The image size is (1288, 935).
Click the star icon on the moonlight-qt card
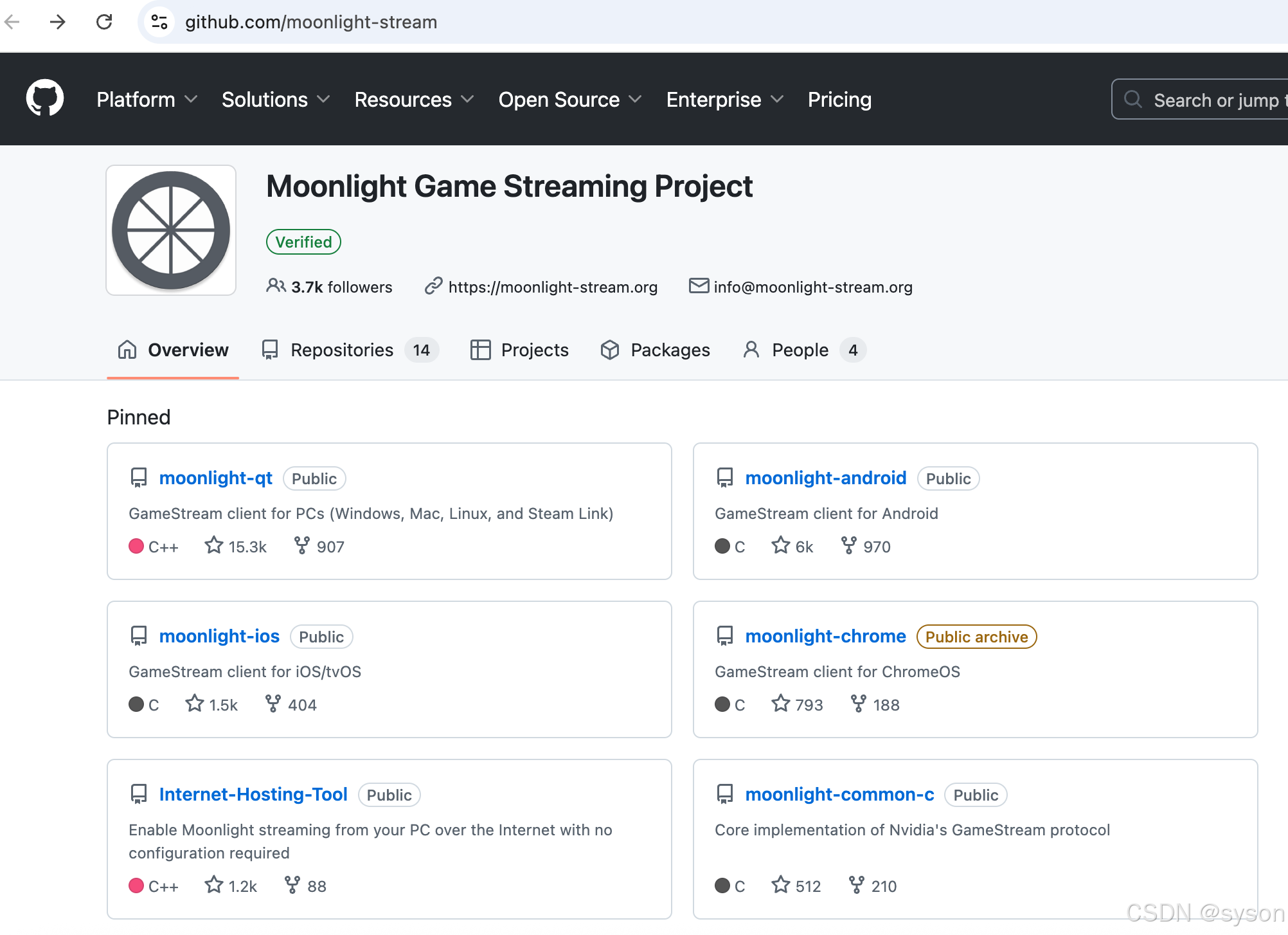[213, 545]
